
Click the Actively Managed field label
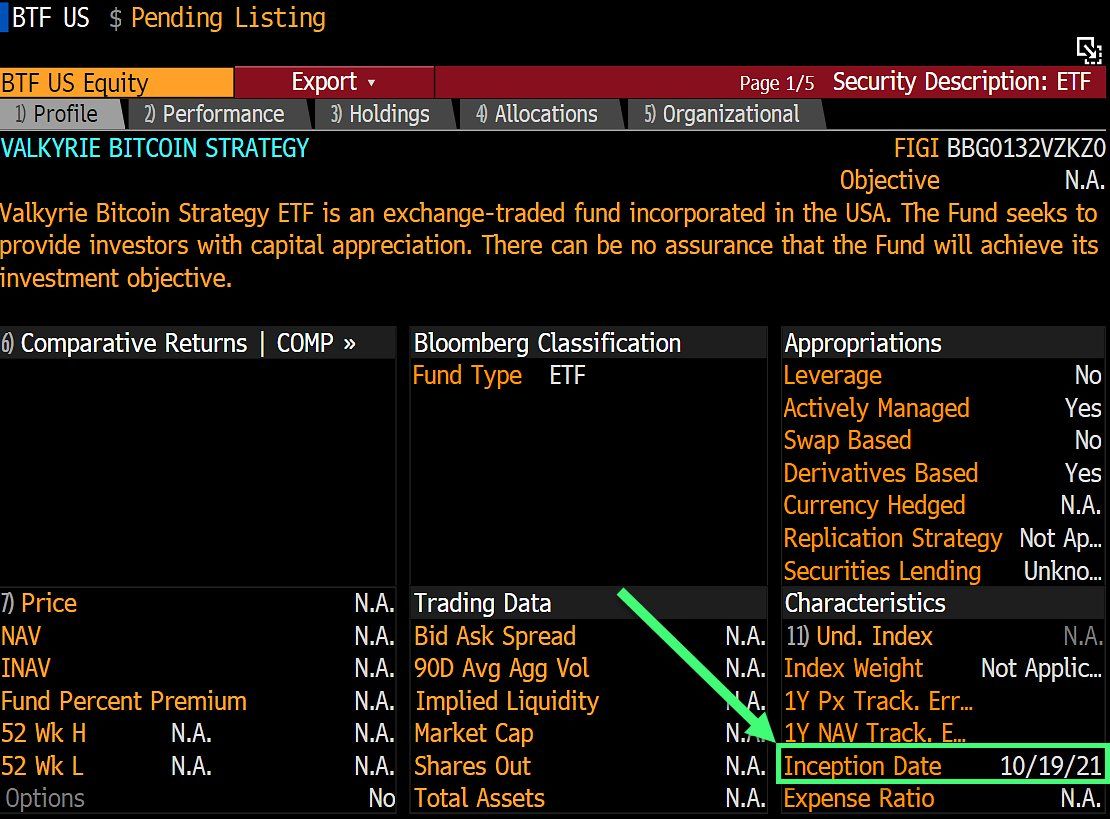point(876,408)
